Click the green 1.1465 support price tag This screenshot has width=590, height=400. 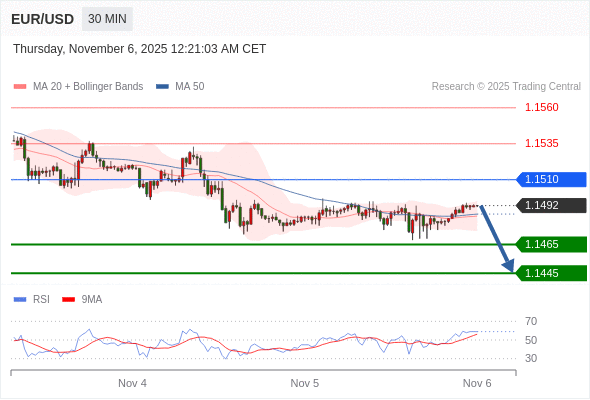(551, 244)
